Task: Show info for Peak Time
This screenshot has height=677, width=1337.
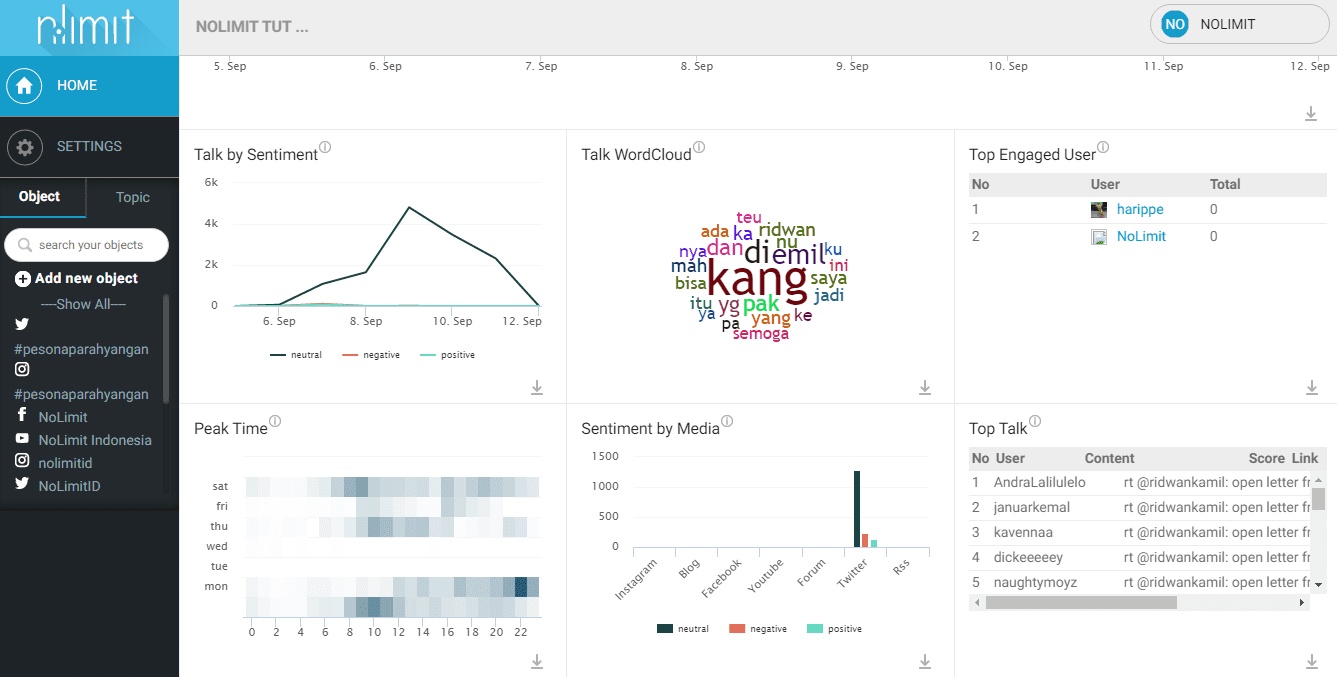Action: coord(275,422)
